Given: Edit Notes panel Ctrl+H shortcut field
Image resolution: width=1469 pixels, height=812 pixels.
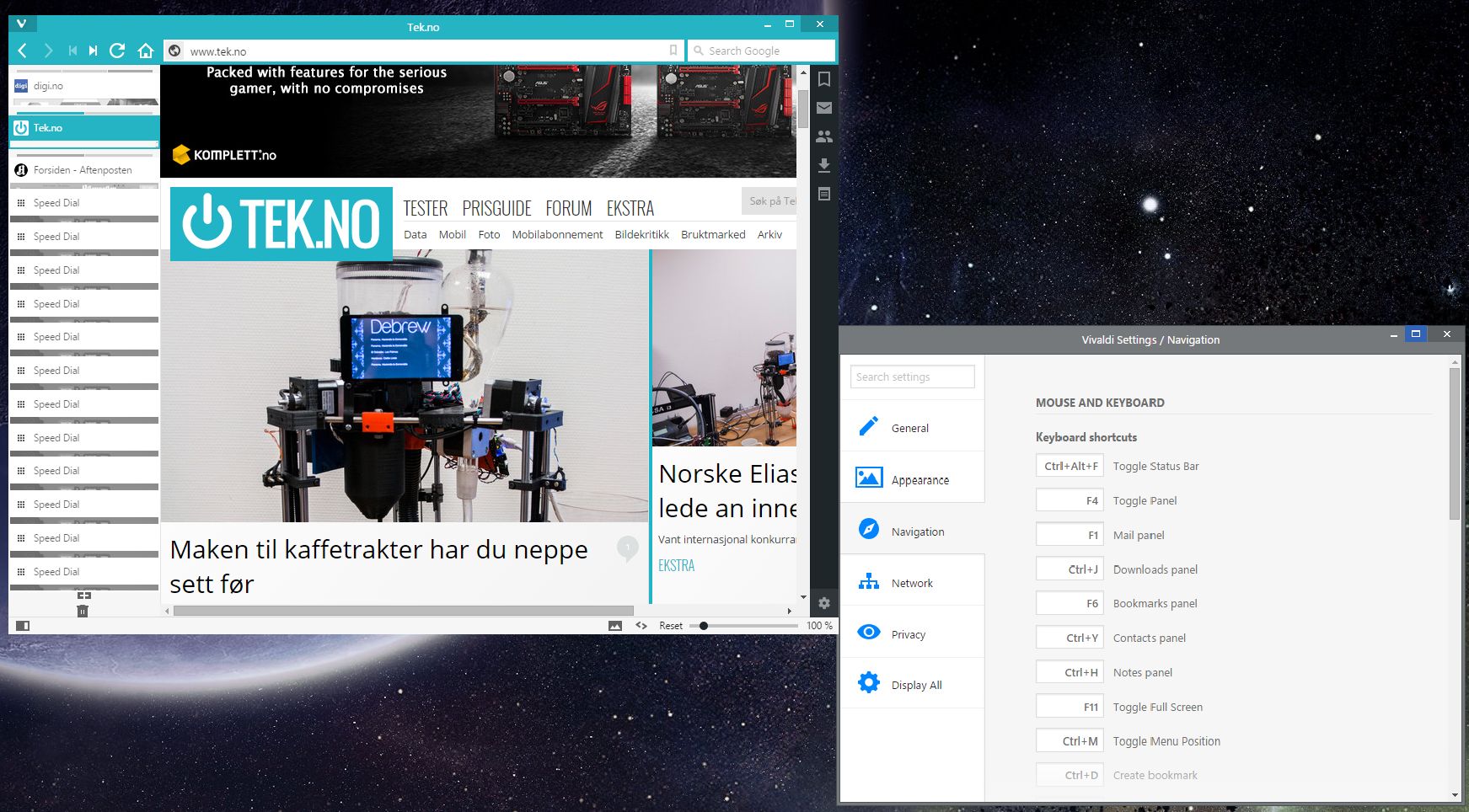Looking at the screenshot, I should click(x=1070, y=672).
